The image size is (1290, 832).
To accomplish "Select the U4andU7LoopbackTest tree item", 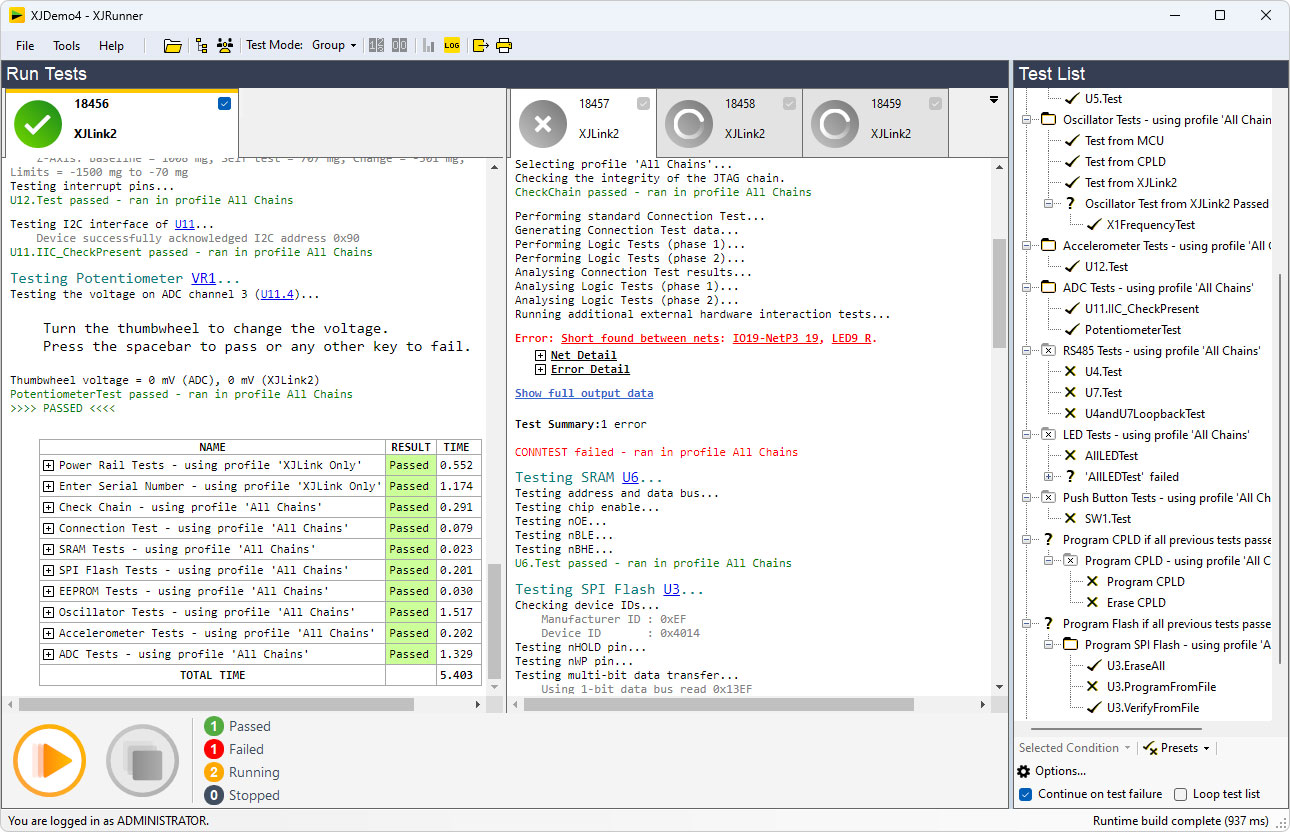I will coord(1145,414).
